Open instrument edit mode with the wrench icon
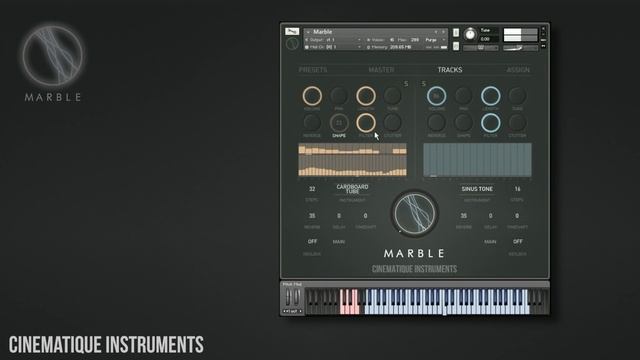This screenshot has width=640, height=360. 292,31
